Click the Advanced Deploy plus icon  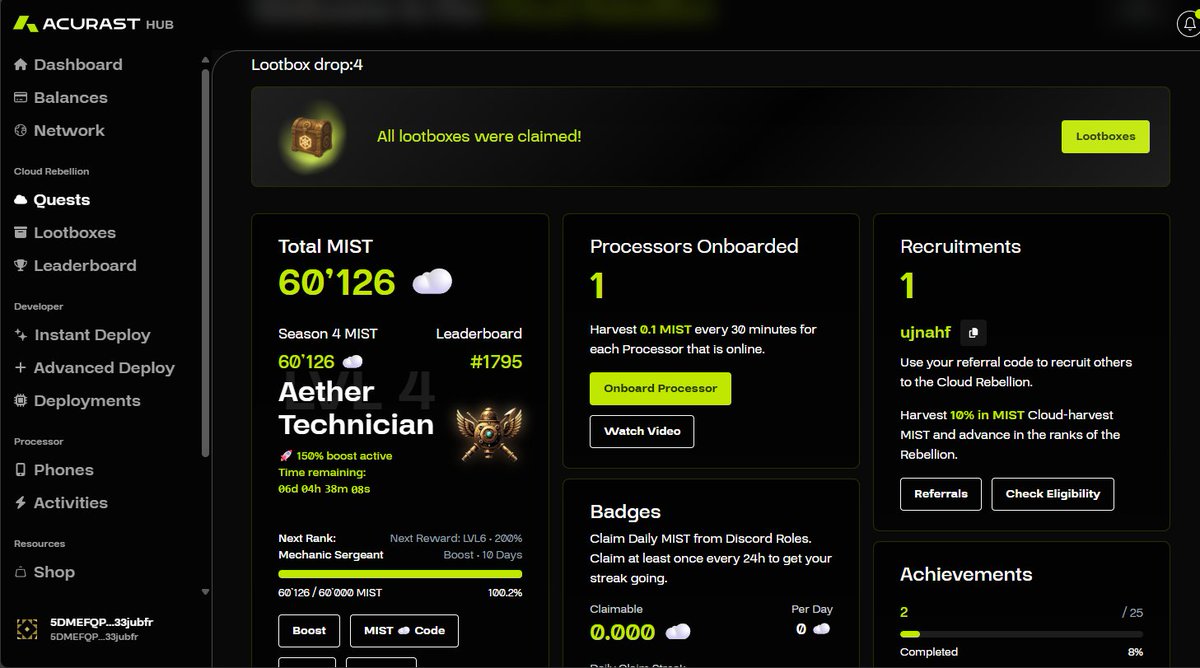pyautogui.click(x=20, y=368)
